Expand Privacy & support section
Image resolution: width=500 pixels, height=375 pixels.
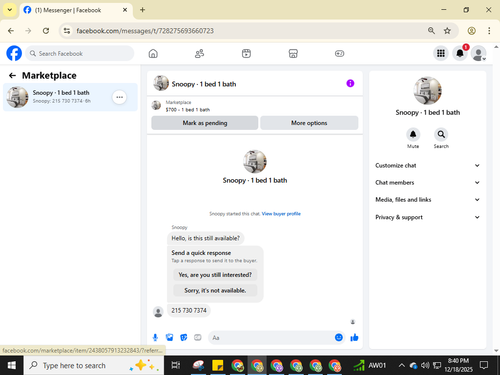tap(427, 217)
